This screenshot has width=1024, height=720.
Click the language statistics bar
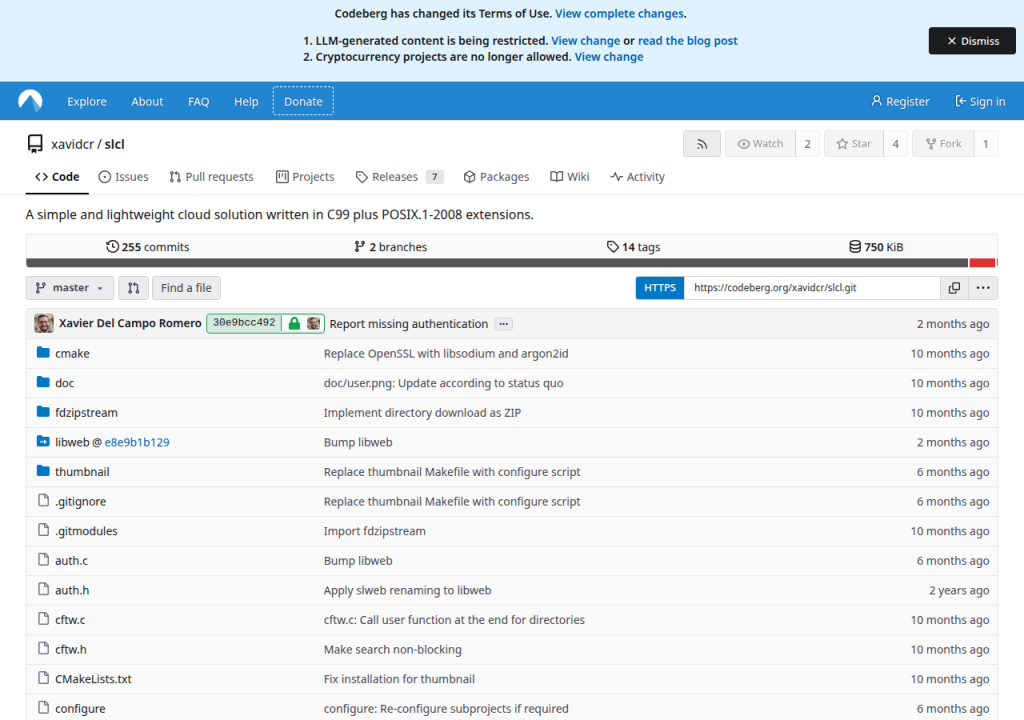point(511,263)
